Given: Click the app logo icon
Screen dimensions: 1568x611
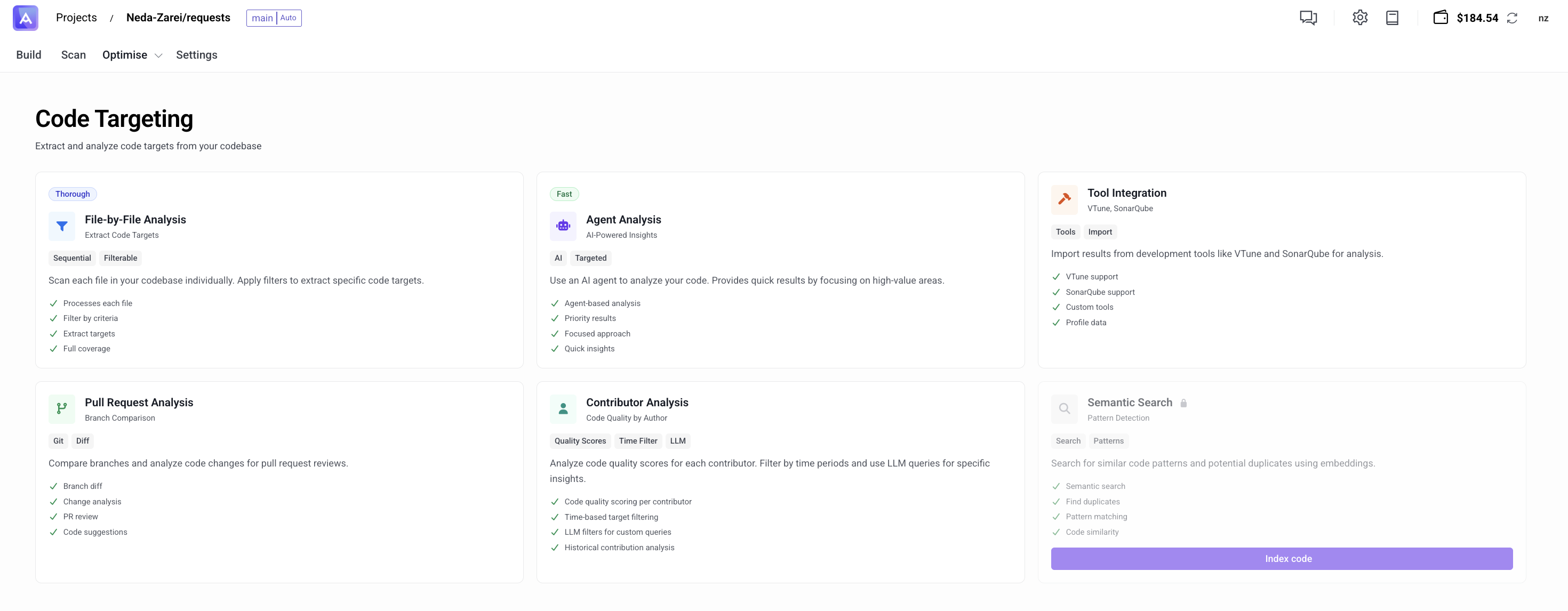Looking at the screenshot, I should pos(25,18).
